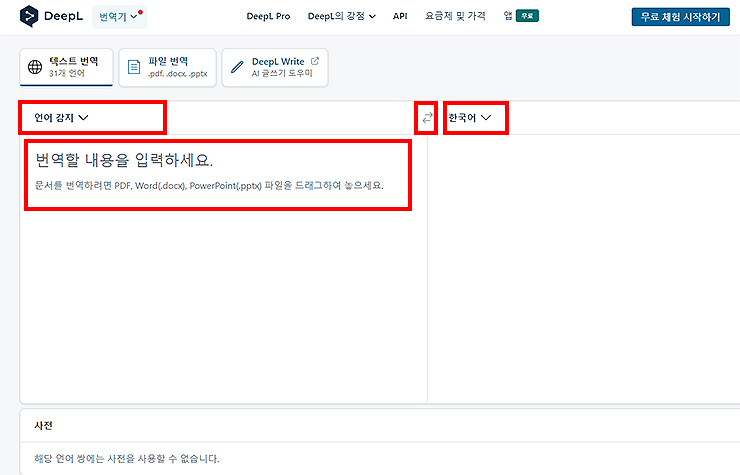Go to 요금제 및 가격
The image size is (740, 475).
click(x=455, y=16)
